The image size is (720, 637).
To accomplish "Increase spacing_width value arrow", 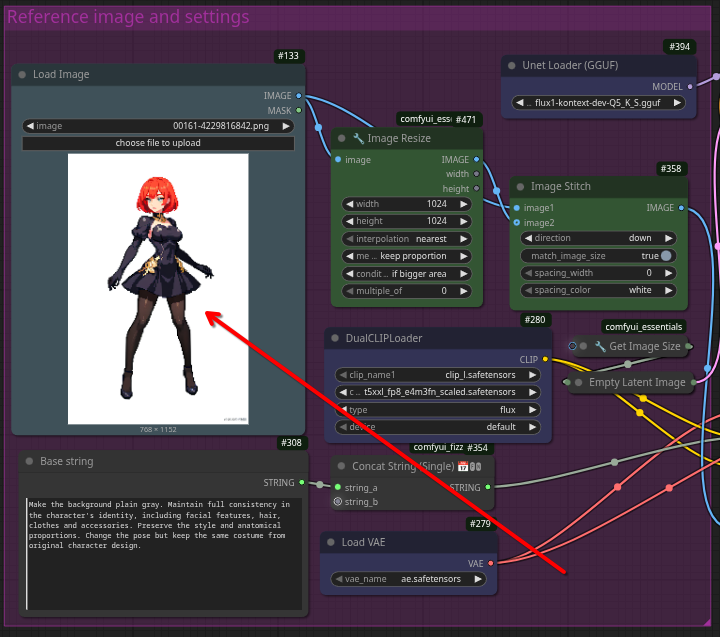I will (x=669, y=273).
